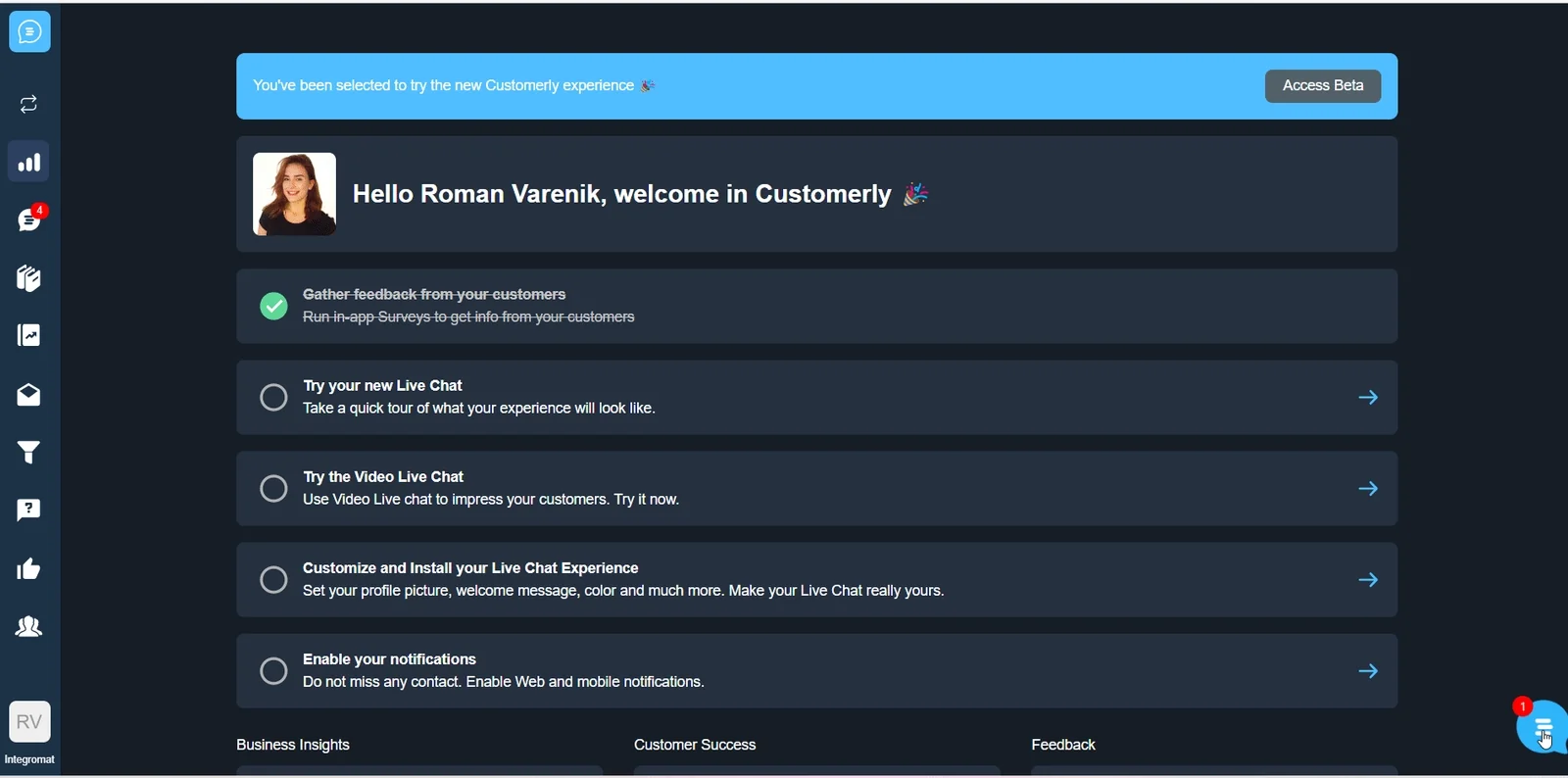Click the welcome profile photo
1568x778 pixels.
(294, 194)
